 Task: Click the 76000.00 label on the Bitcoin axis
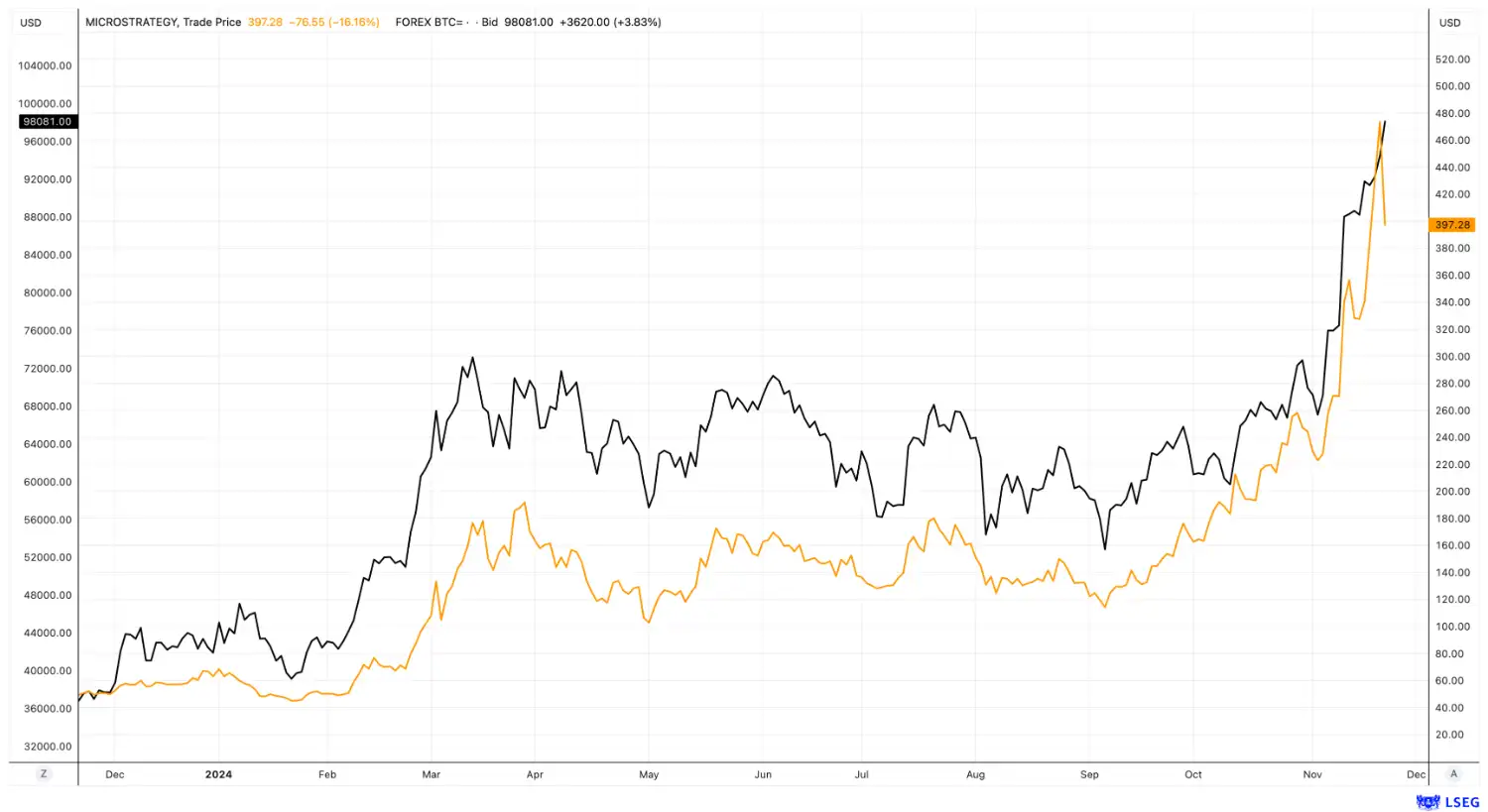48,330
